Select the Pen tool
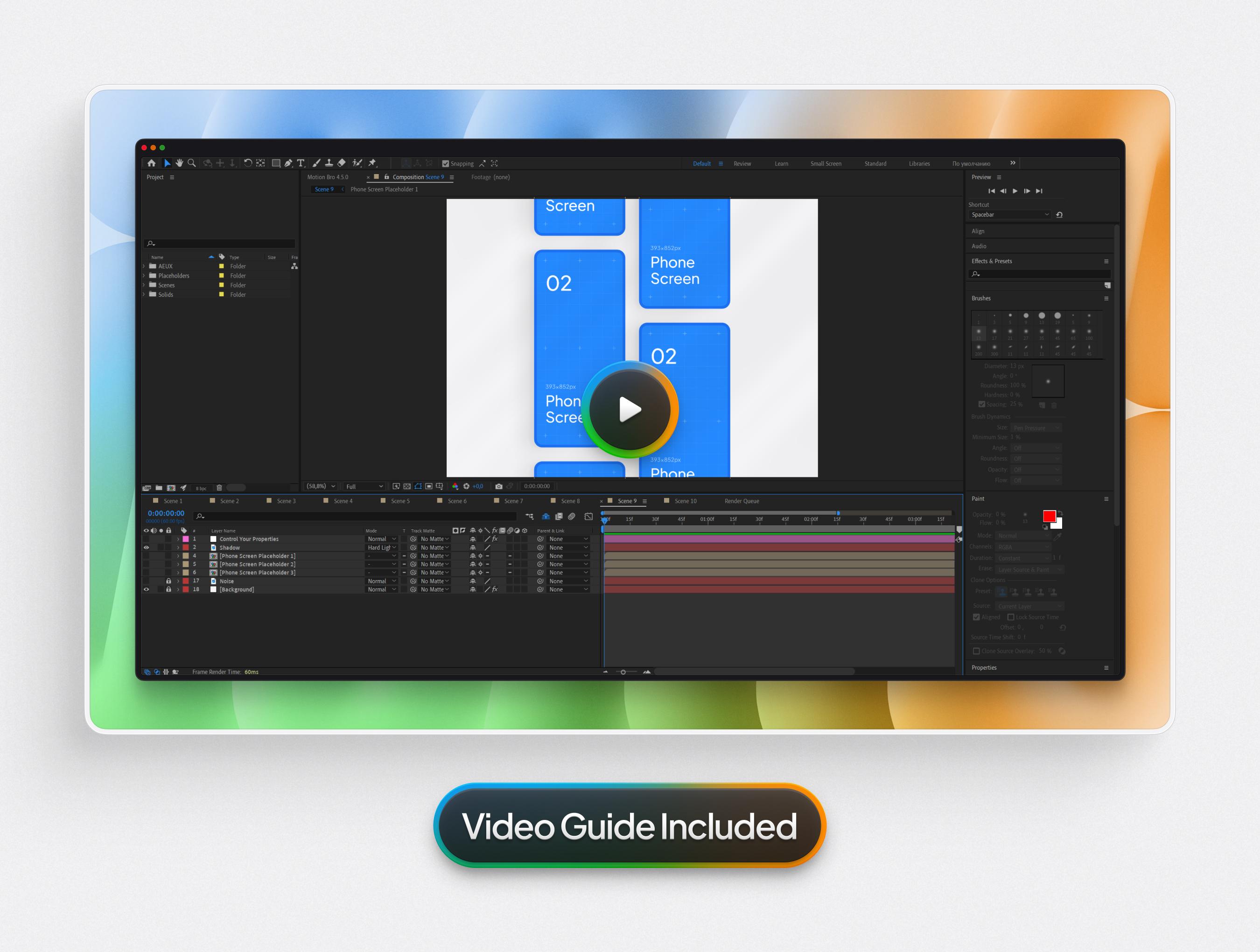 (289, 163)
